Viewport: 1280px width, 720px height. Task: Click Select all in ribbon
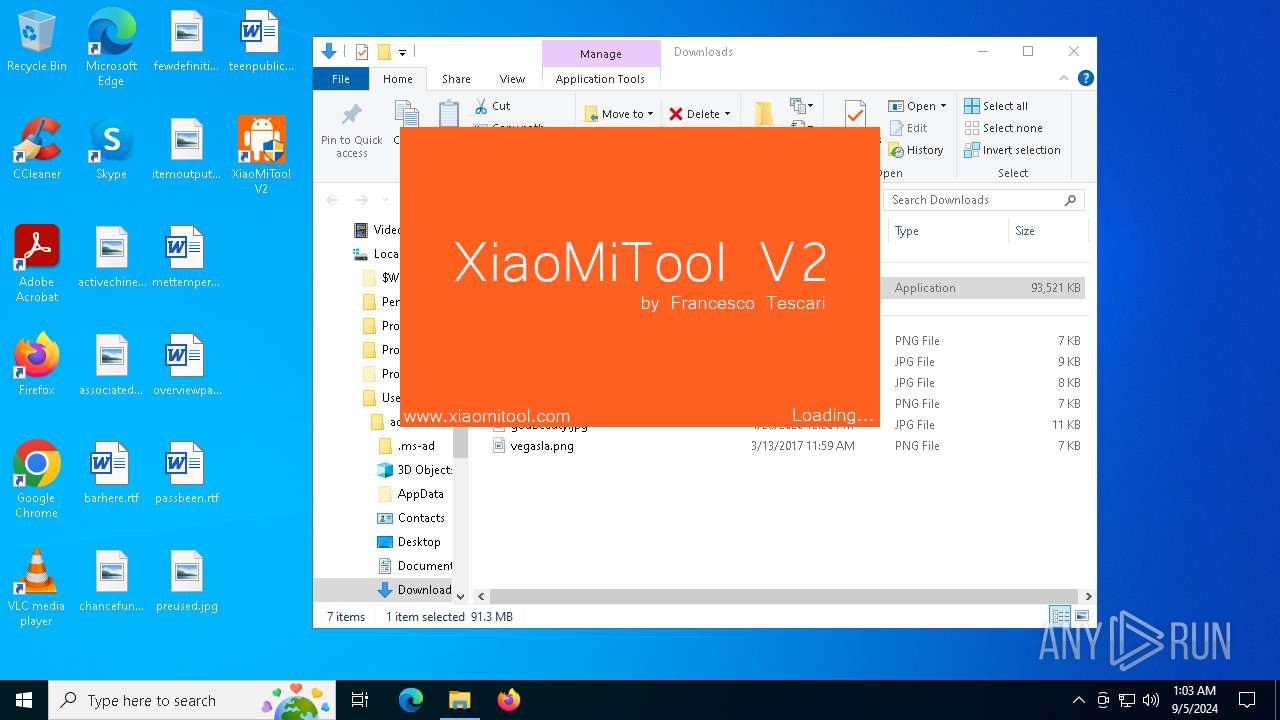[996, 106]
